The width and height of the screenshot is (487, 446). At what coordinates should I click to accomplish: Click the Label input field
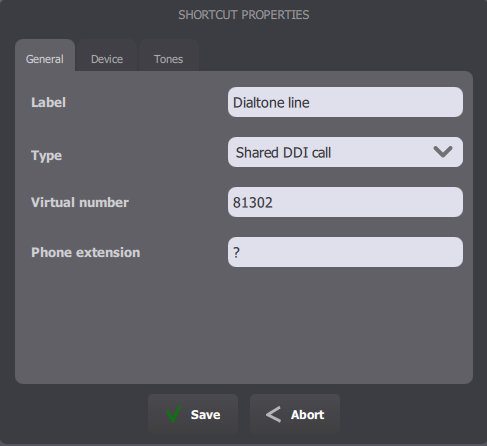pos(345,102)
